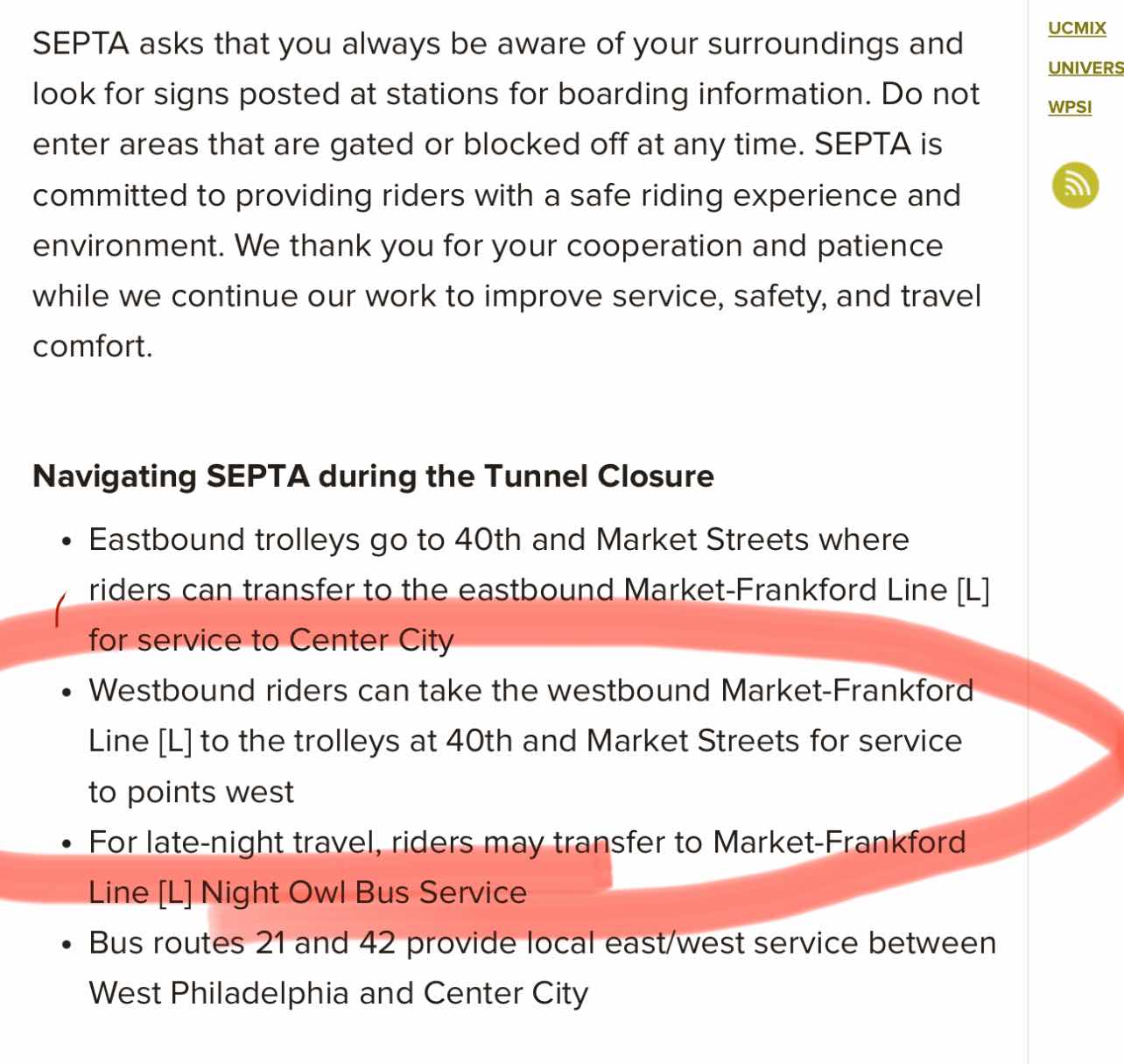Viewport: 1124px width, 1064px height.
Task: Click the for service to Center City line
Action: coord(271,640)
